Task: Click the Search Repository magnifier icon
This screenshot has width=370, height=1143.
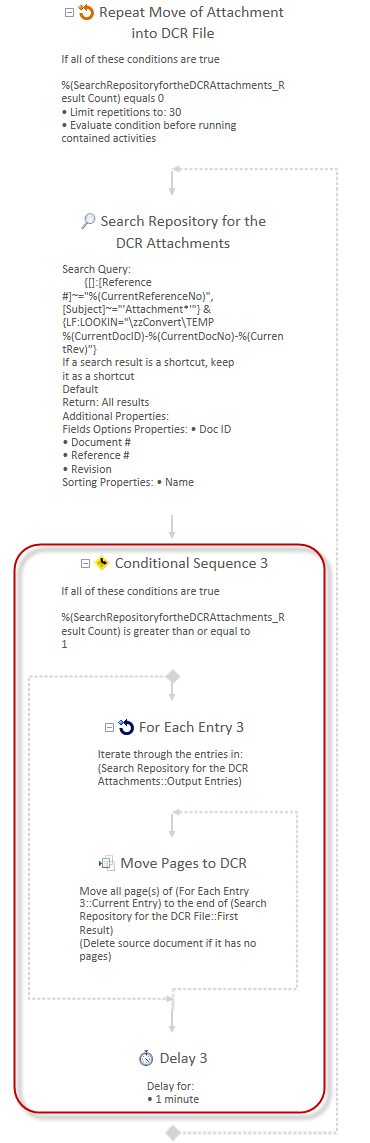Action: tap(88, 221)
